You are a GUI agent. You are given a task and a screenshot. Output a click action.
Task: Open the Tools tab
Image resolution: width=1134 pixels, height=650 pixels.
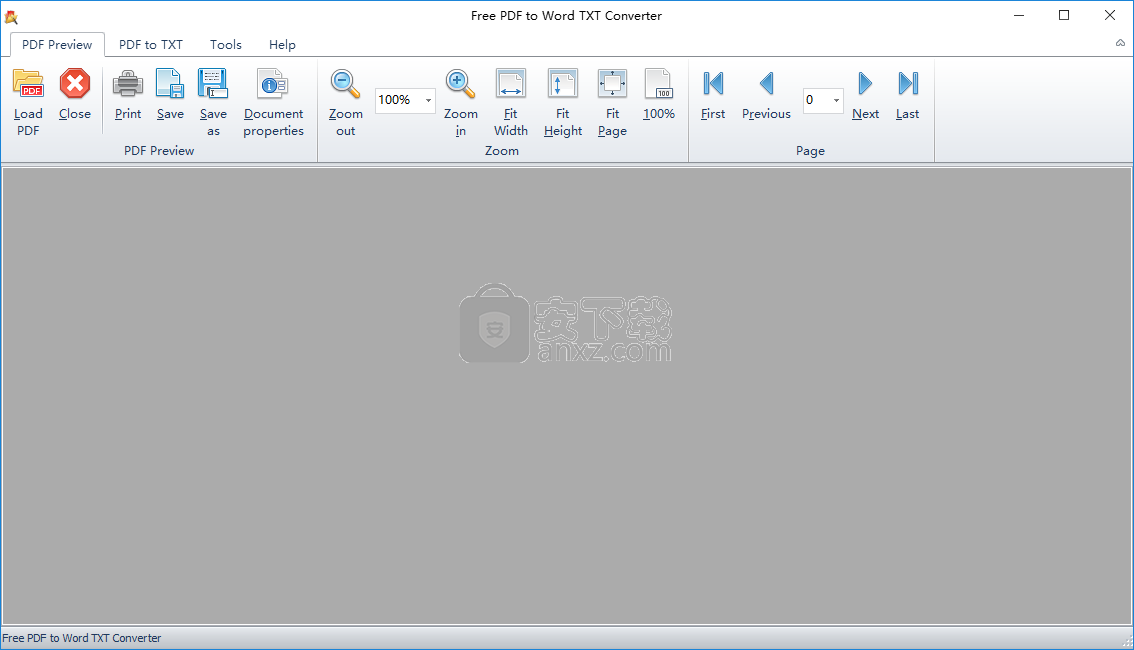tap(226, 44)
